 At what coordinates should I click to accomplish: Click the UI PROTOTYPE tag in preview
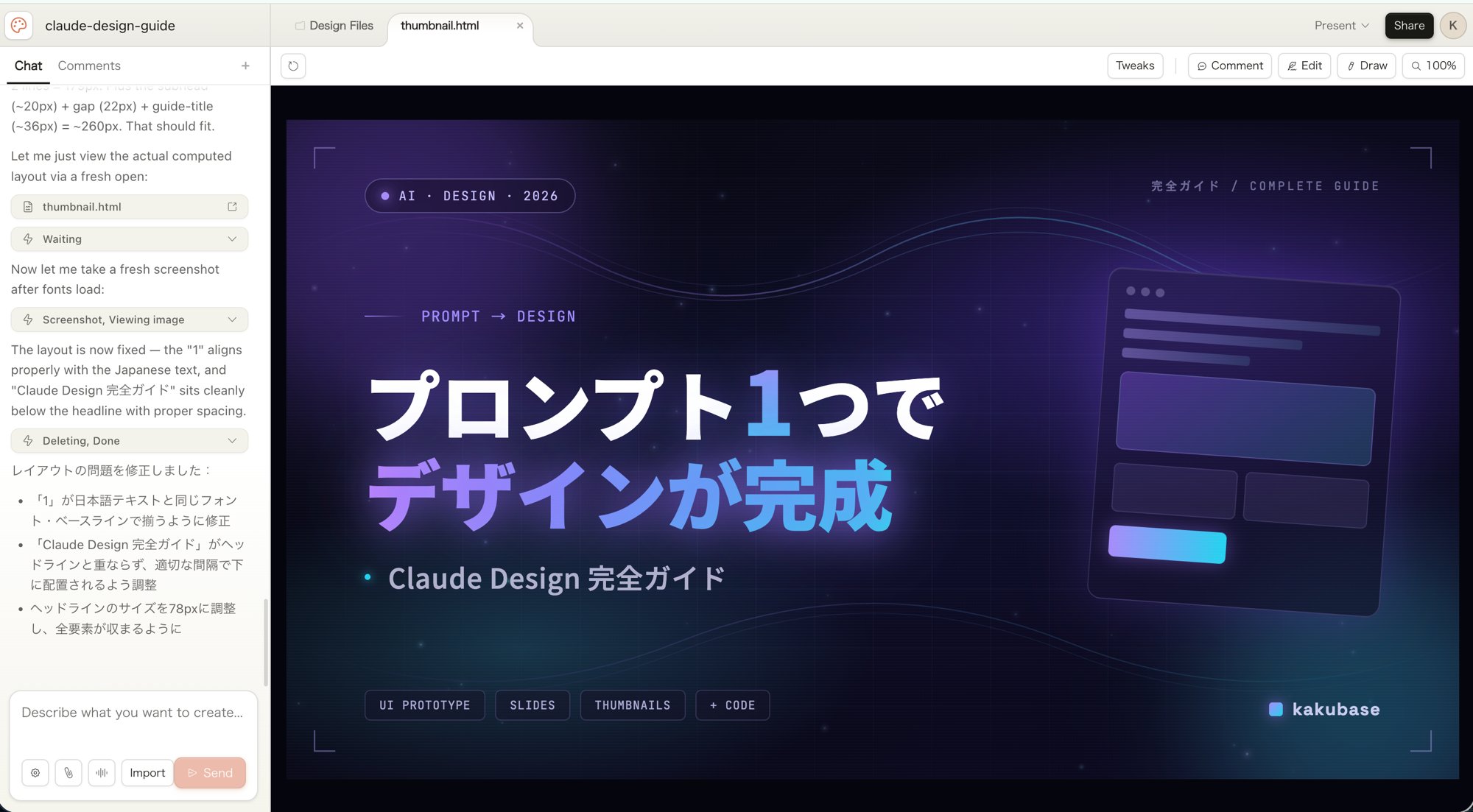(424, 705)
